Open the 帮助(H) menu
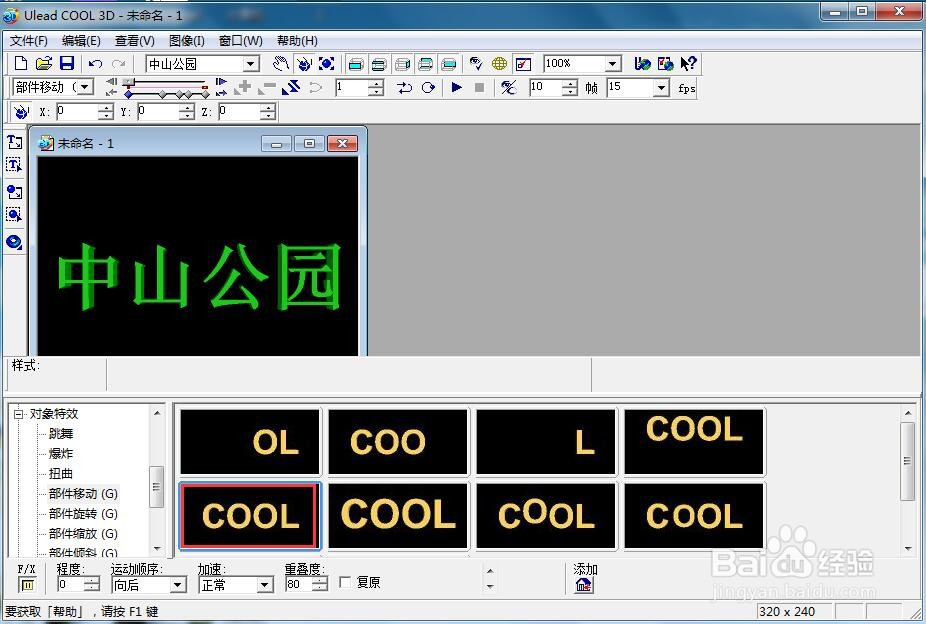926x624 pixels. [x=297, y=41]
